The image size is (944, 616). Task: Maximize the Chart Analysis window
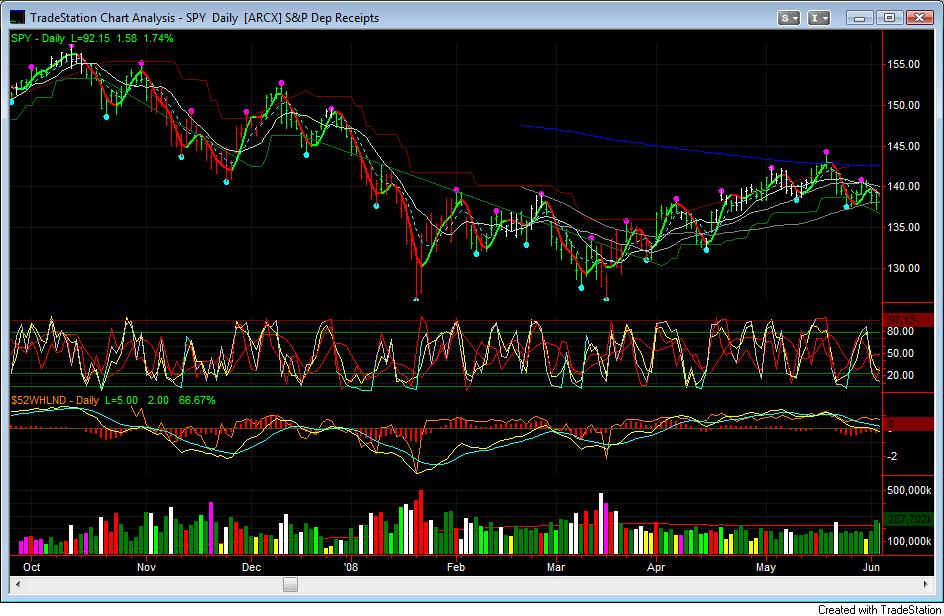889,18
